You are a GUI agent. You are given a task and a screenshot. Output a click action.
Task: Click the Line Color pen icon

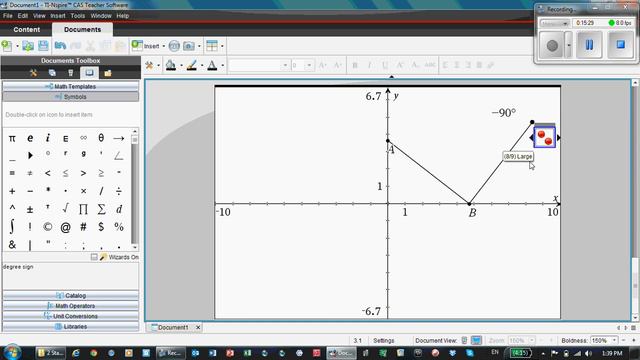point(191,65)
